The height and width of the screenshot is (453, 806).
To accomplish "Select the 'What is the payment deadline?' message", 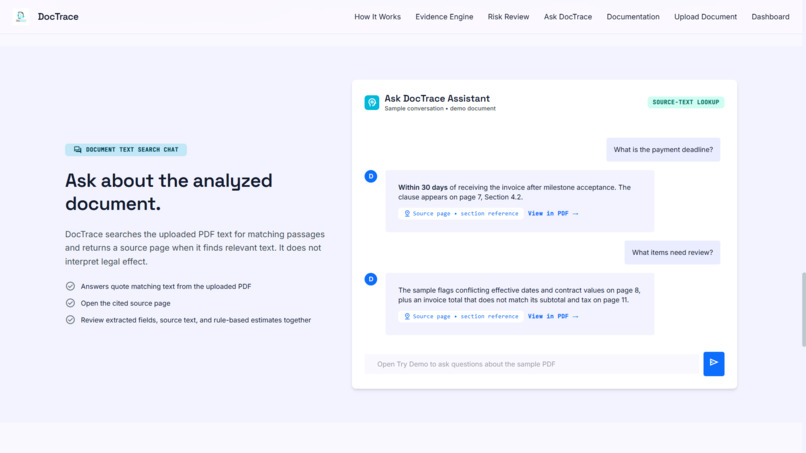I will point(663,150).
